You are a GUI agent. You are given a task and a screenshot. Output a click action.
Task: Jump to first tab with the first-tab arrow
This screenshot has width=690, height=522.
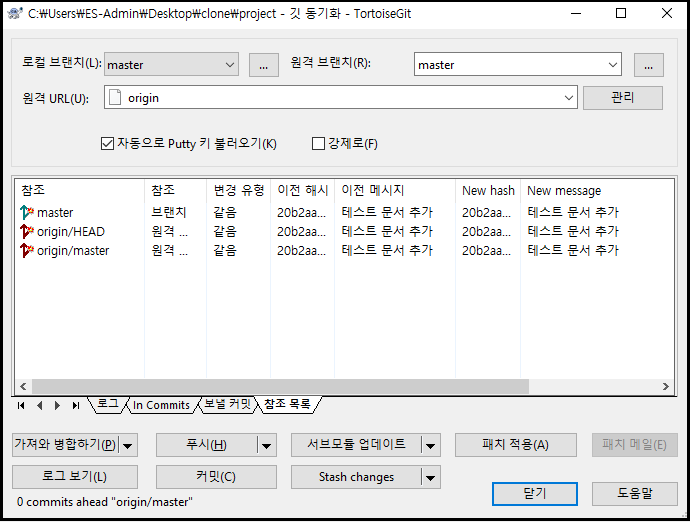point(21,405)
